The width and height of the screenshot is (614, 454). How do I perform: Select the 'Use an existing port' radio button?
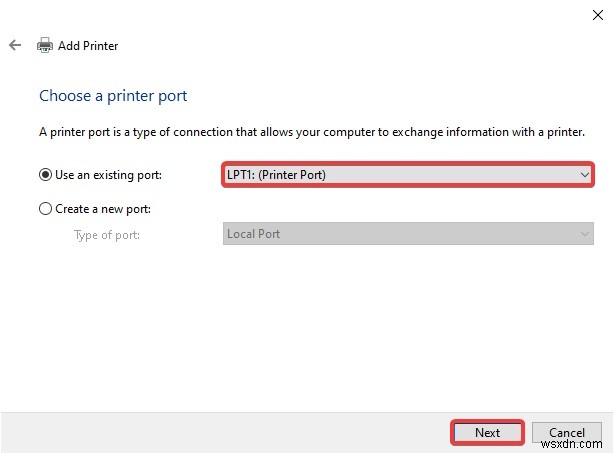(x=45, y=175)
